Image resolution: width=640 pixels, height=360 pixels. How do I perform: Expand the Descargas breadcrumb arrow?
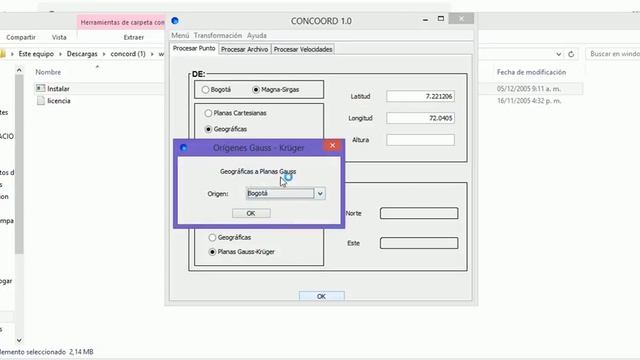coord(104,54)
